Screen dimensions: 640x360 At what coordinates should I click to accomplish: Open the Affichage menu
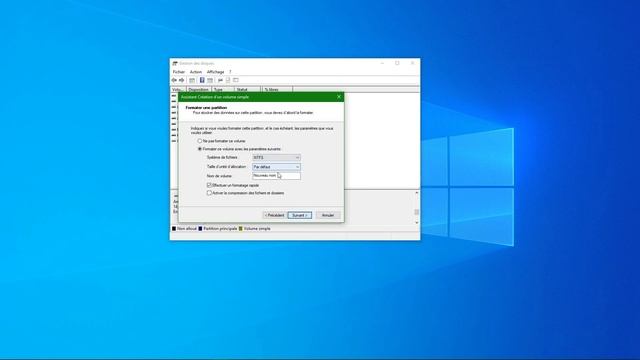216,72
